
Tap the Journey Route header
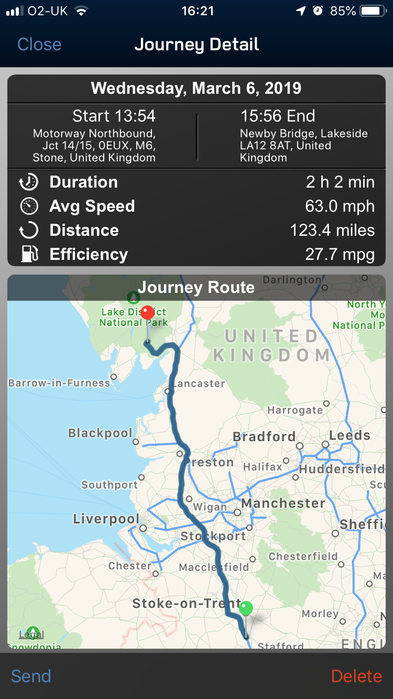(196, 288)
